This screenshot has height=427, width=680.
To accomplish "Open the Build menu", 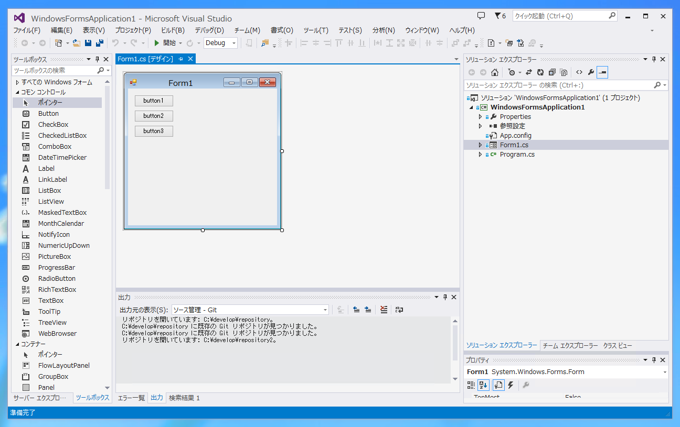I will pyautogui.click(x=173, y=30).
